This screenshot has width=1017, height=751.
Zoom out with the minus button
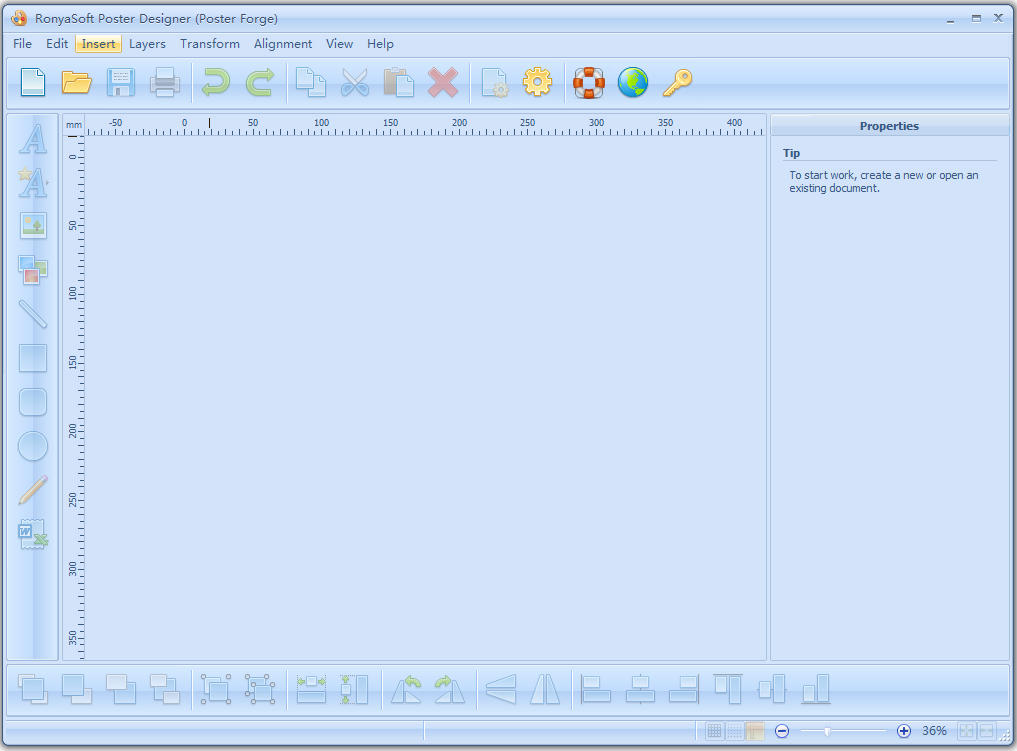(782, 731)
